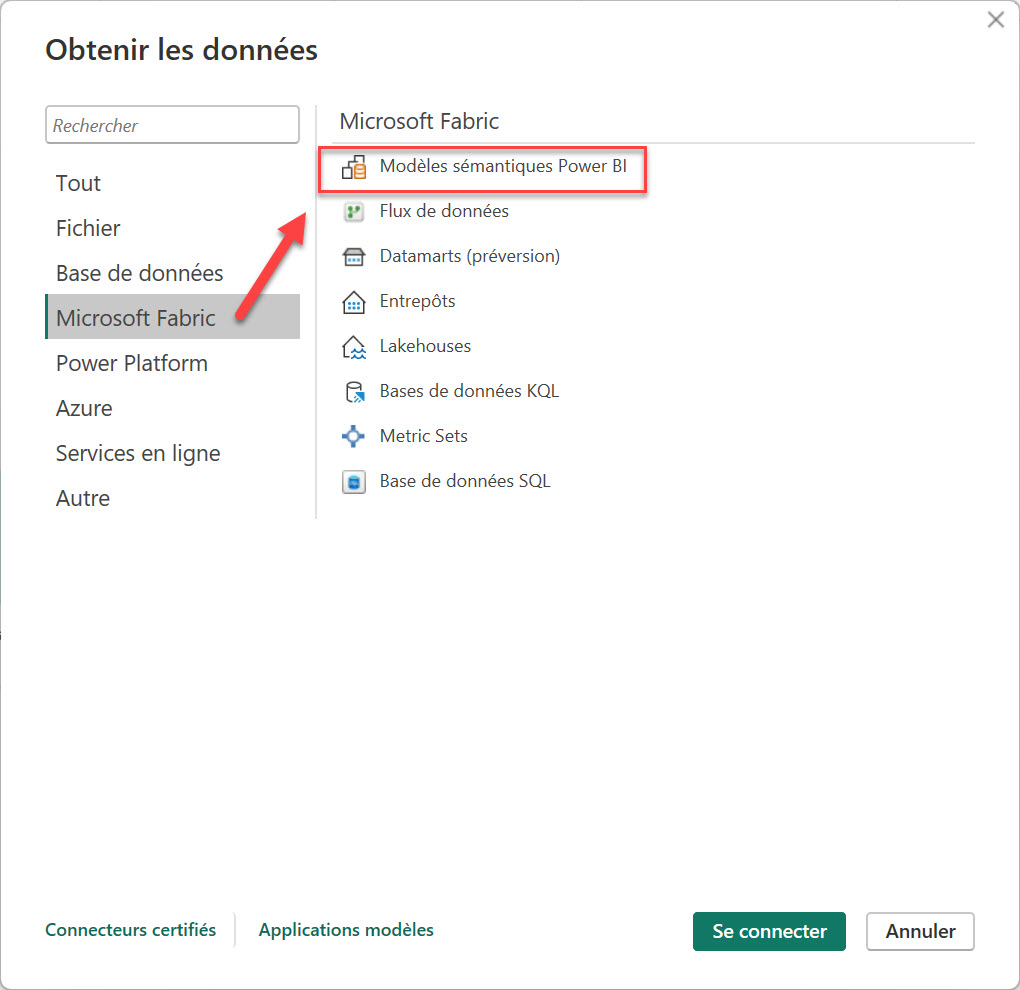This screenshot has height=990, width=1020.
Task: Click the Se connecter button
Action: pyautogui.click(x=769, y=931)
